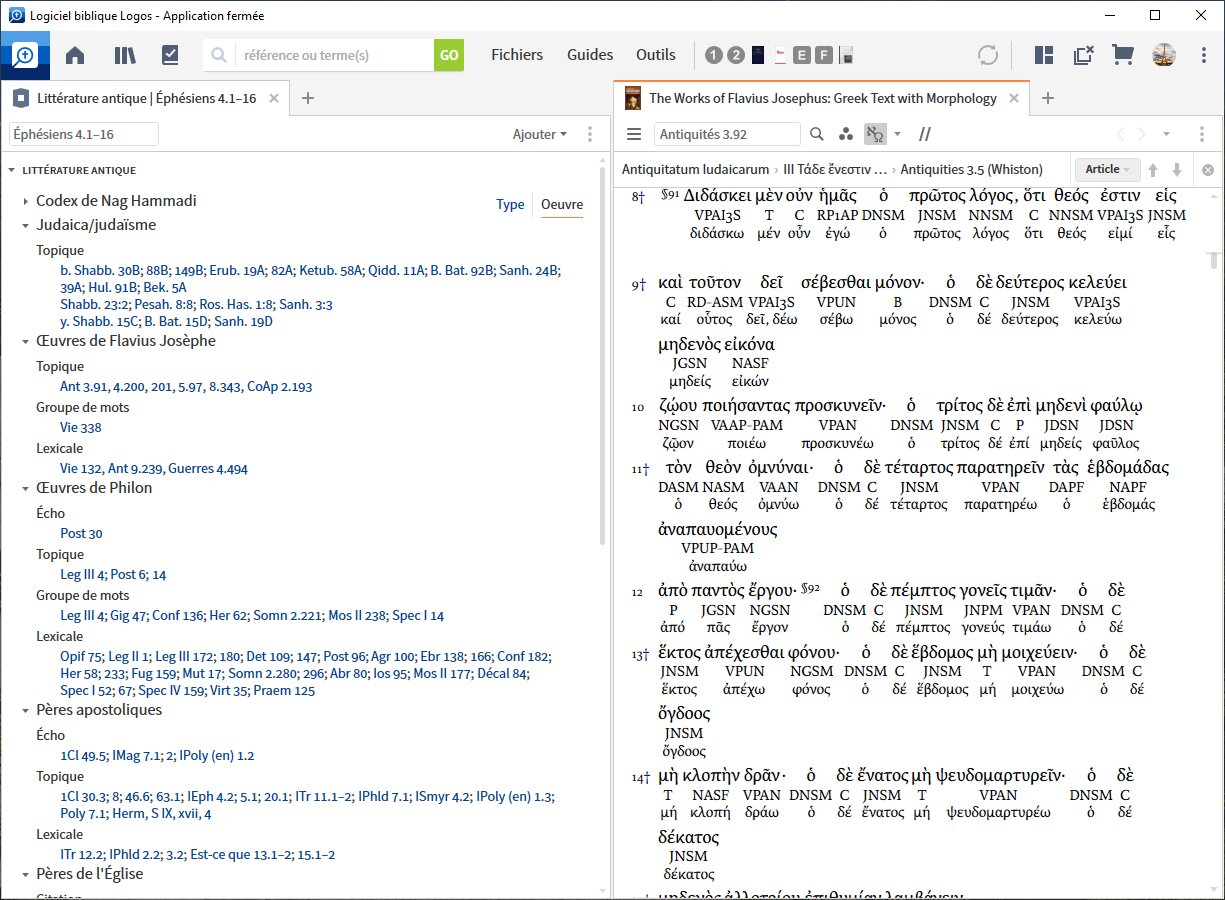Click the F shortcut icon

(823, 55)
